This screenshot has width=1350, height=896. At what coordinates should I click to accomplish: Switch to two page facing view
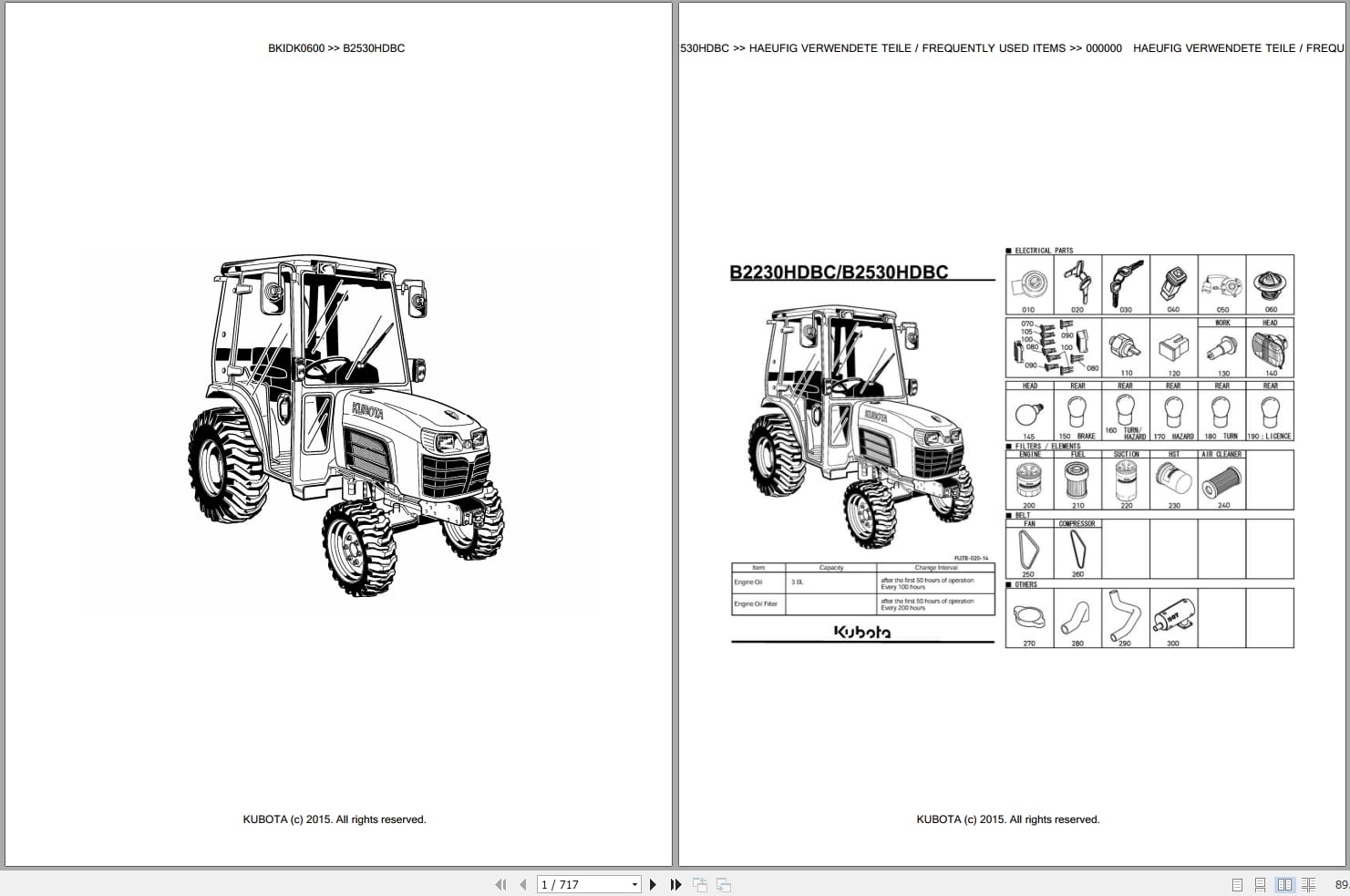click(x=1284, y=884)
